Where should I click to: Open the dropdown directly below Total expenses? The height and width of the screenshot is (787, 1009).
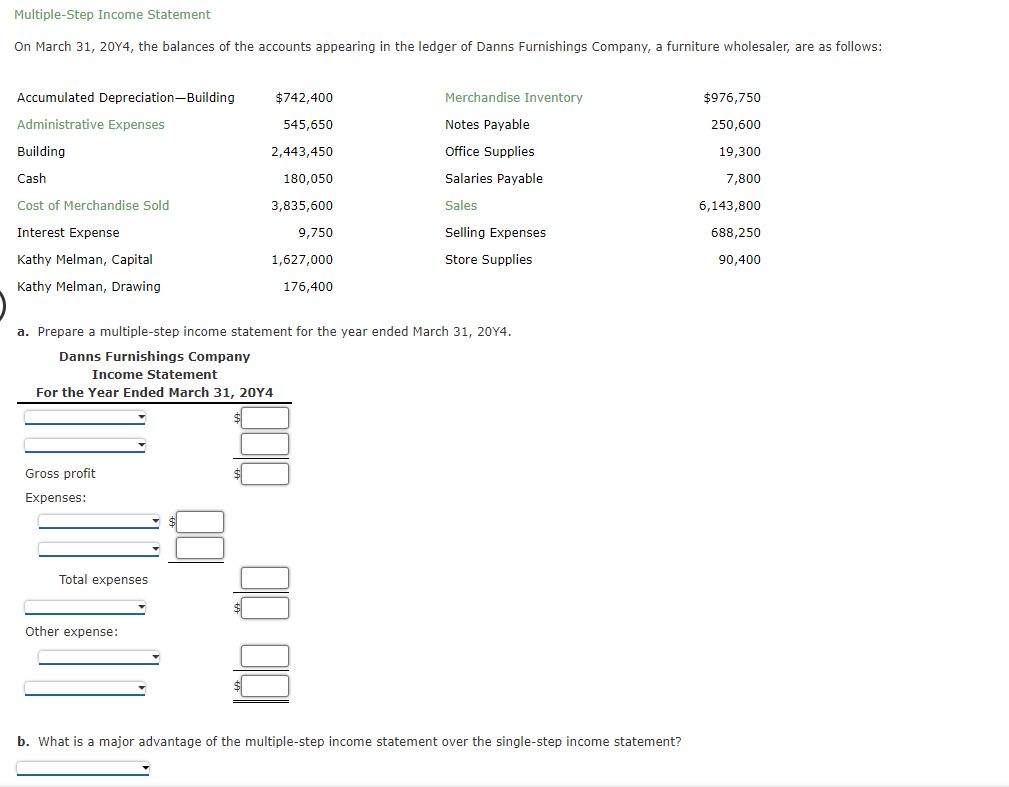(85, 606)
